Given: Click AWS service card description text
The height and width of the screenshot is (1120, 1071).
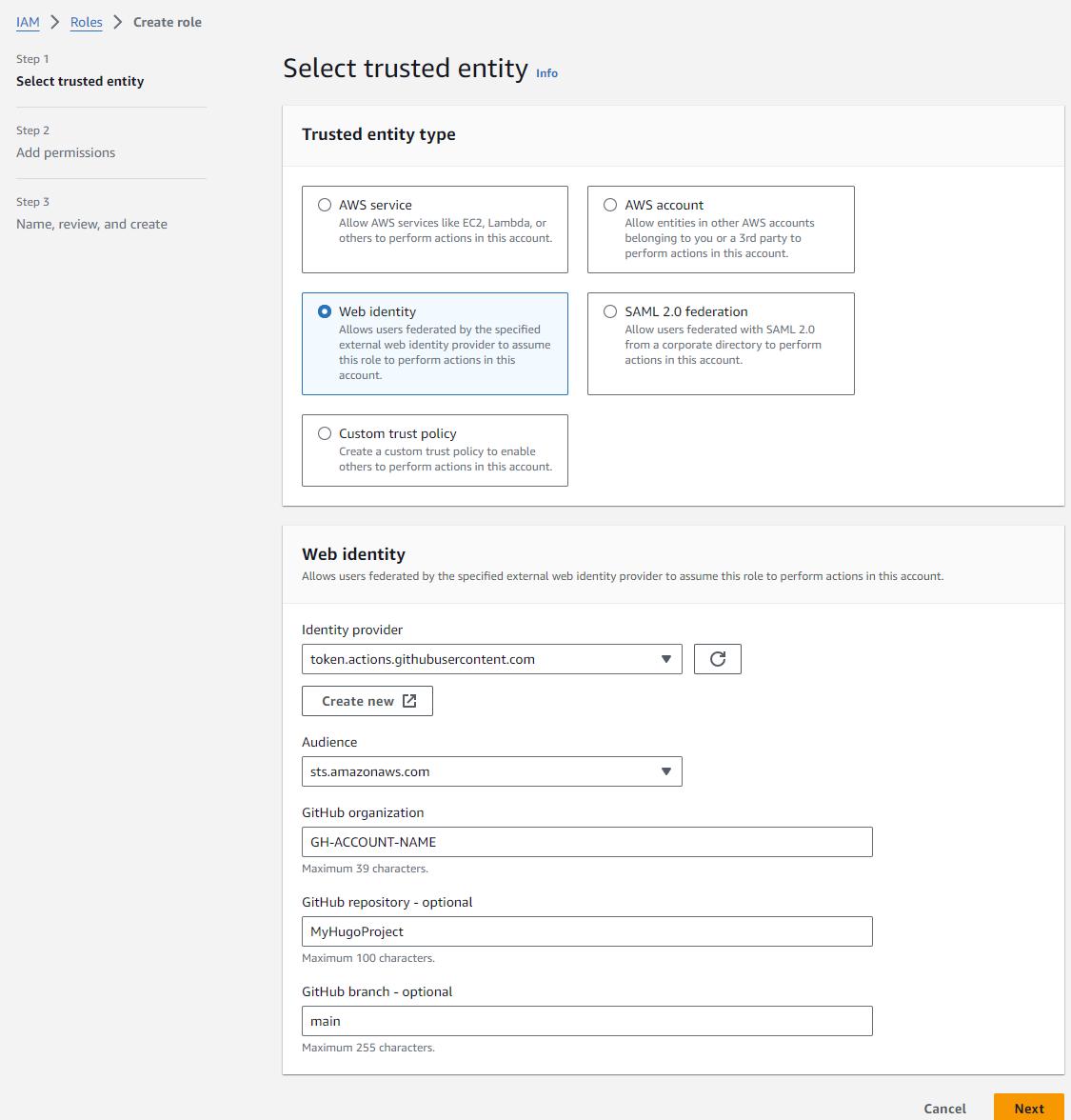Looking at the screenshot, I should click(446, 230).
